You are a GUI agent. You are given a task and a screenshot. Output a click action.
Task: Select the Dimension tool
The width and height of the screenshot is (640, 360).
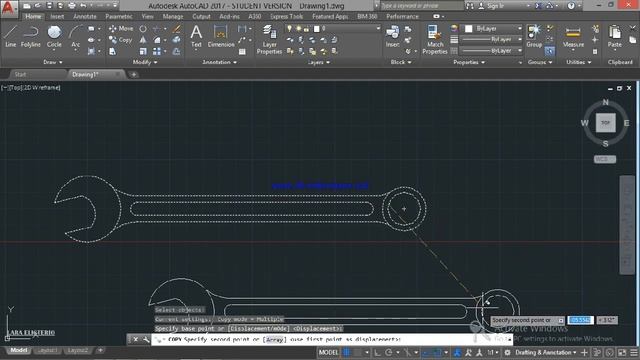pos(221,36)
